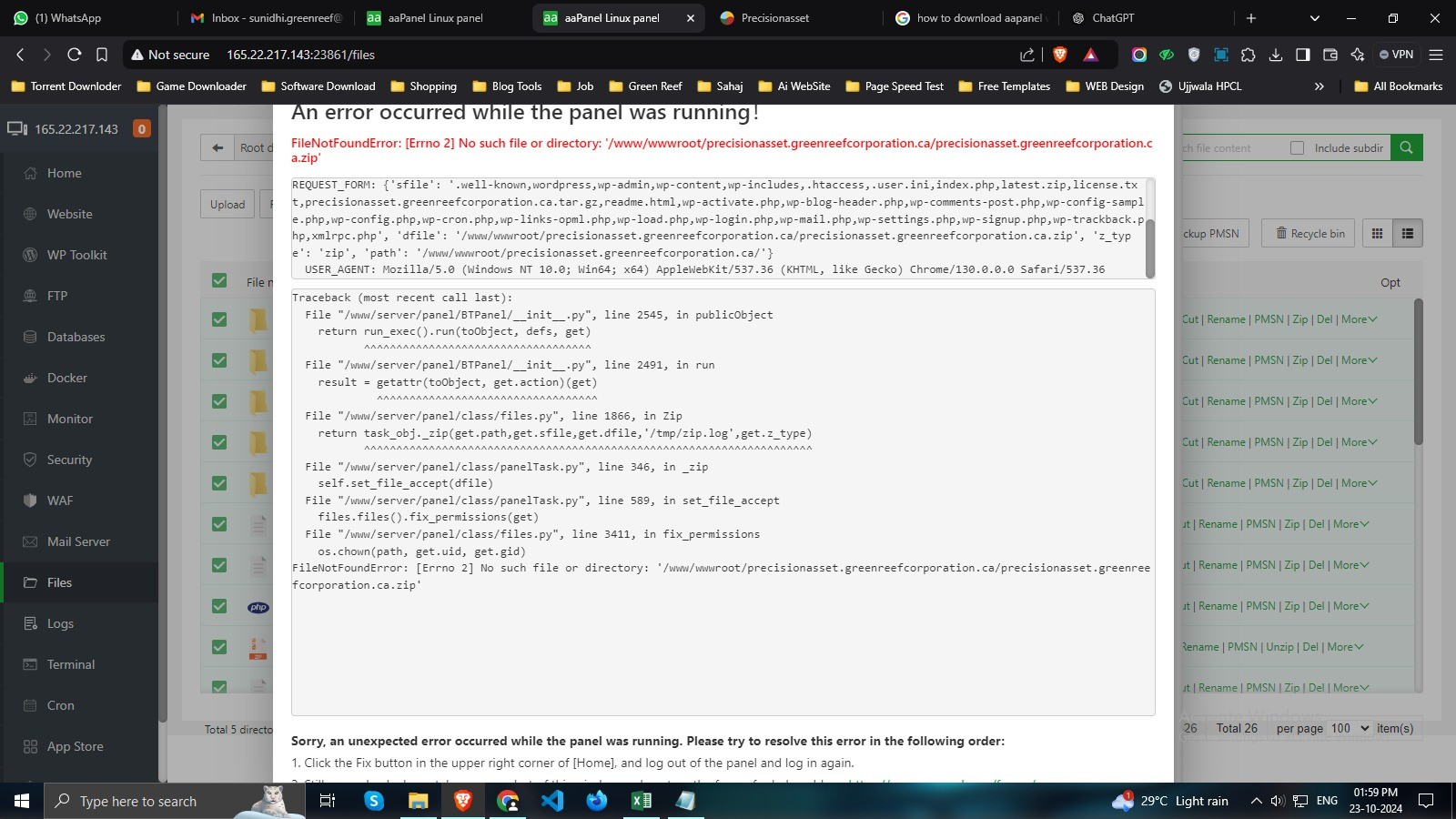Click the share page icon in address bar

[1027, 55]
